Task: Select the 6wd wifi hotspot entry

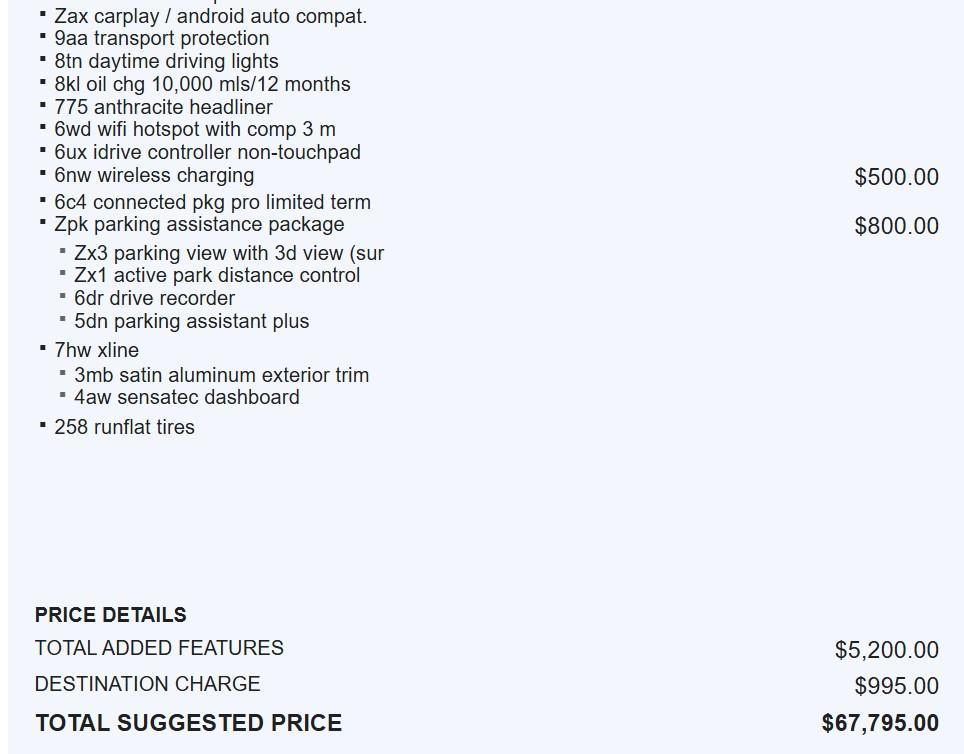Action: point(194,129)
